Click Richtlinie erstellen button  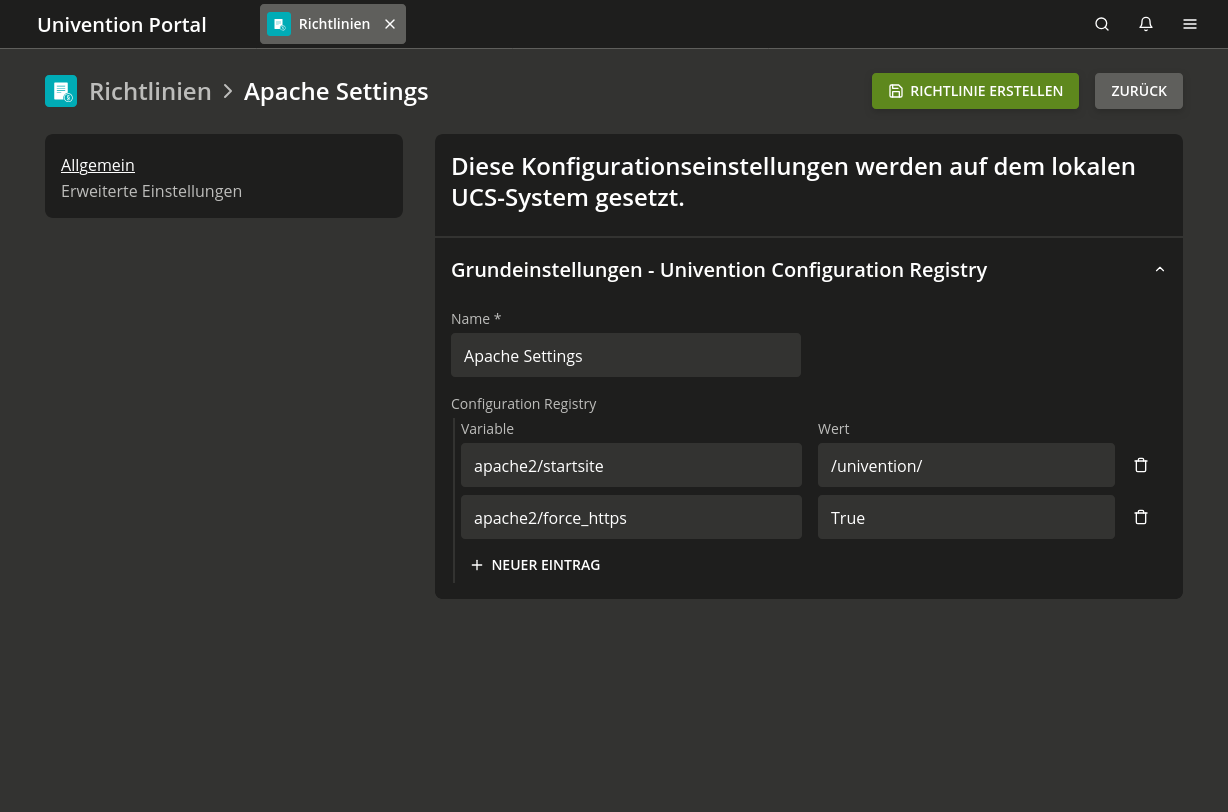(x=975, y=91)
